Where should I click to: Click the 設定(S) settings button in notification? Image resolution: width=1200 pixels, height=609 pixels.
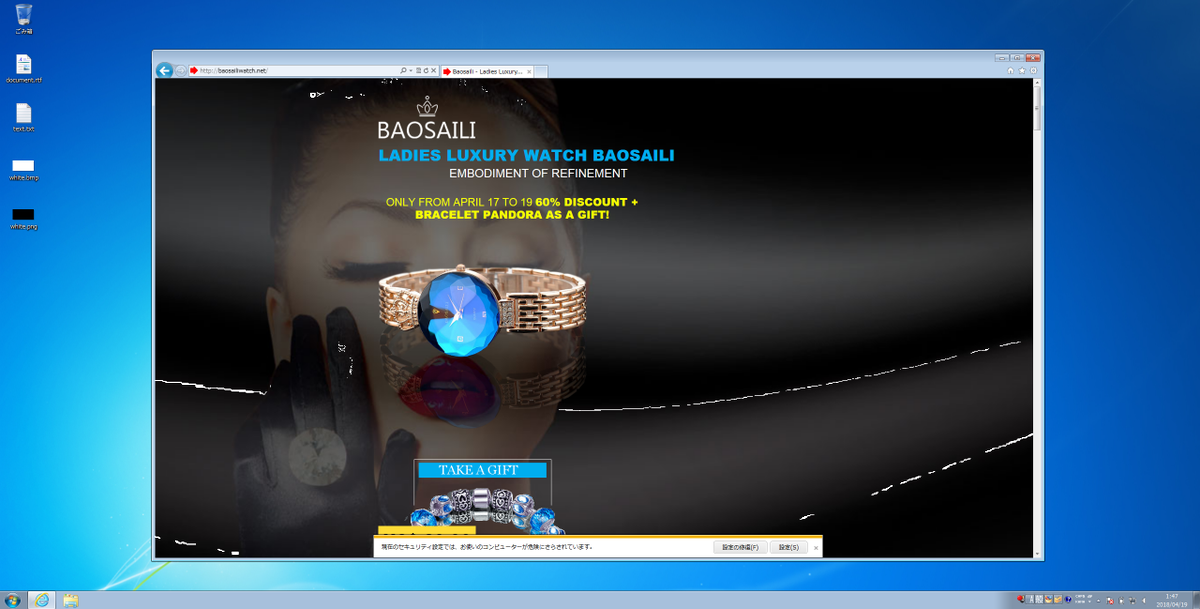coord(788,547)
